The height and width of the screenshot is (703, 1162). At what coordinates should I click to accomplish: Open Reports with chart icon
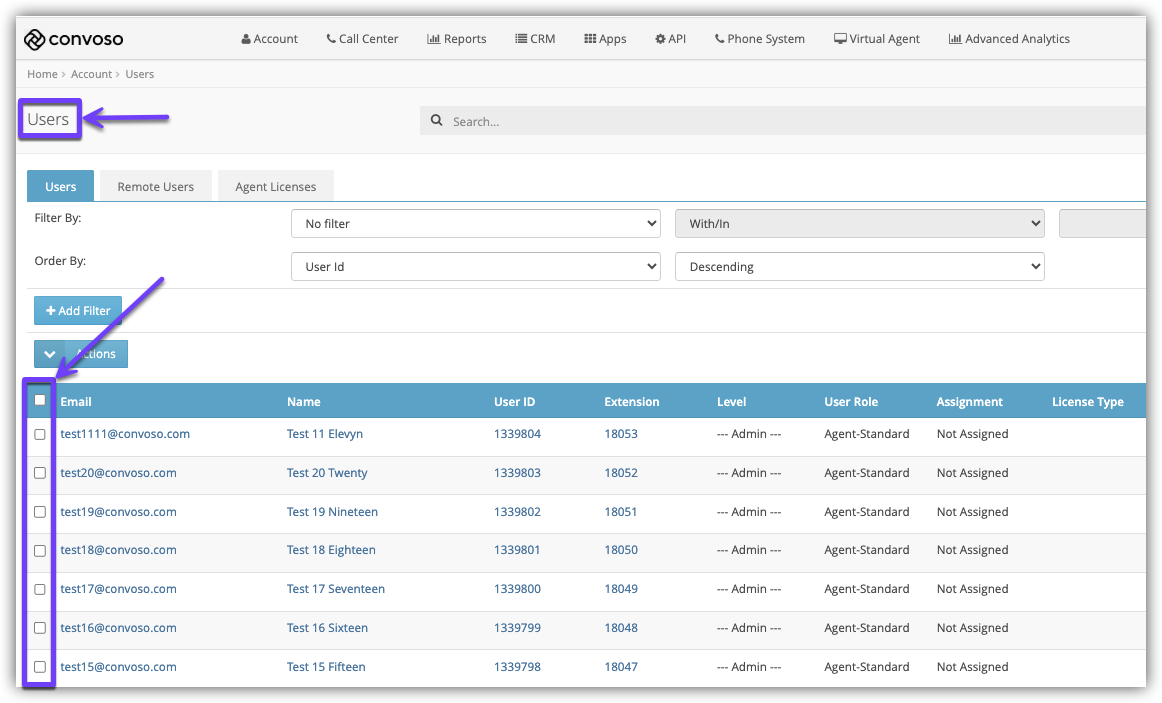456,39
